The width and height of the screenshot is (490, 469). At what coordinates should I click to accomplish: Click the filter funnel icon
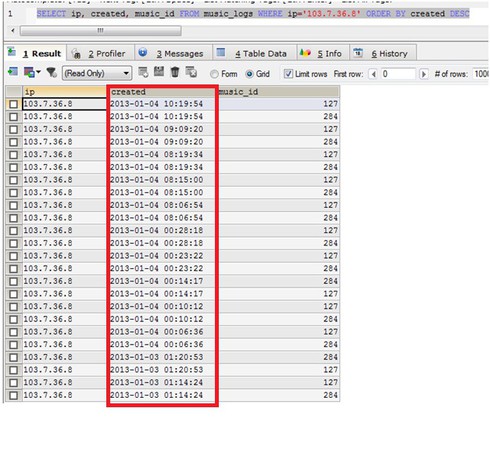(51, 72)
